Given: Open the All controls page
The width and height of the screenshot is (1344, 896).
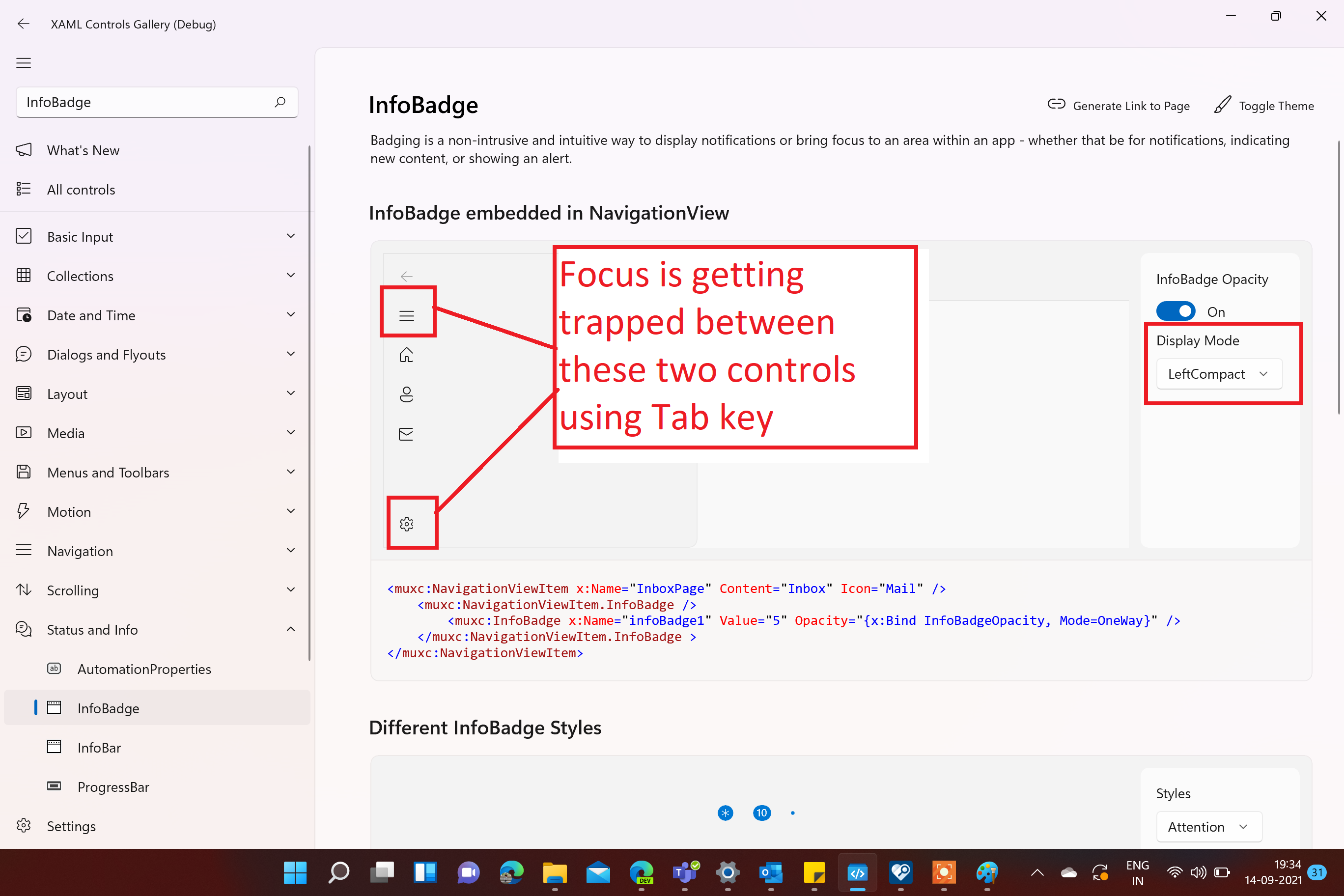Looking at the screenshot, I should point(81,189).
